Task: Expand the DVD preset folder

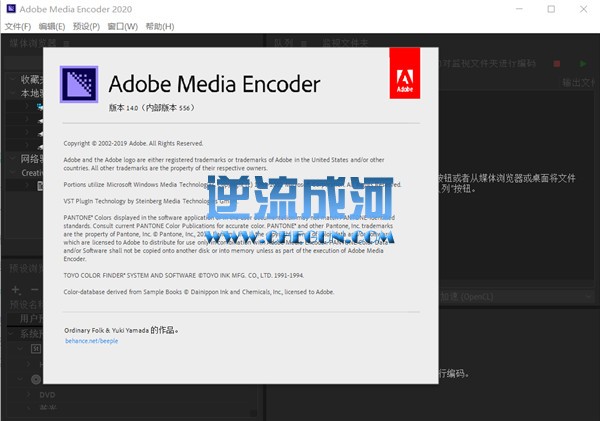Action: pyautogui.click(x=29, y=394)
